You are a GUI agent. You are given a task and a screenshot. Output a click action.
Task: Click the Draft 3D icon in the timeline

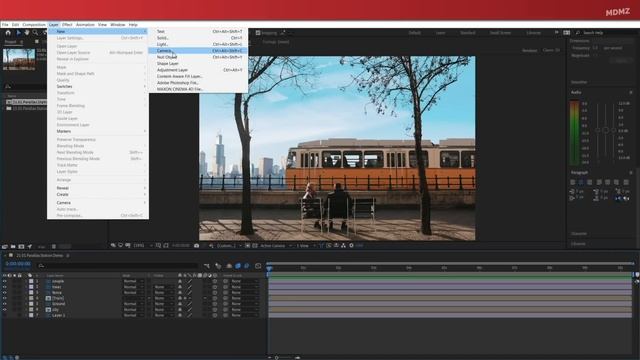pyautogui.click(x=218, y=266)
